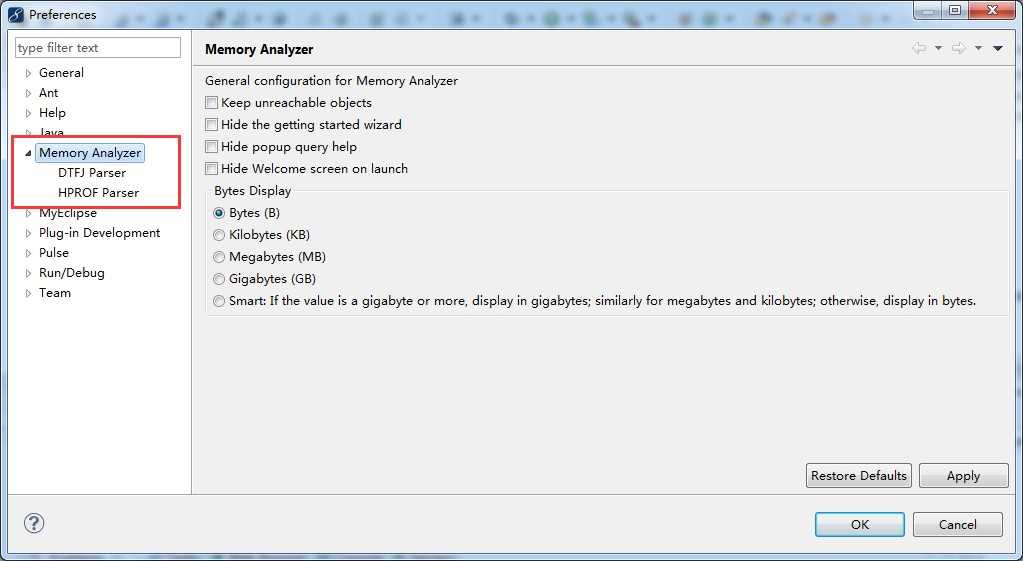Select the Bytes (B) radio option
1023x561 pixels.
coord(219,213)
